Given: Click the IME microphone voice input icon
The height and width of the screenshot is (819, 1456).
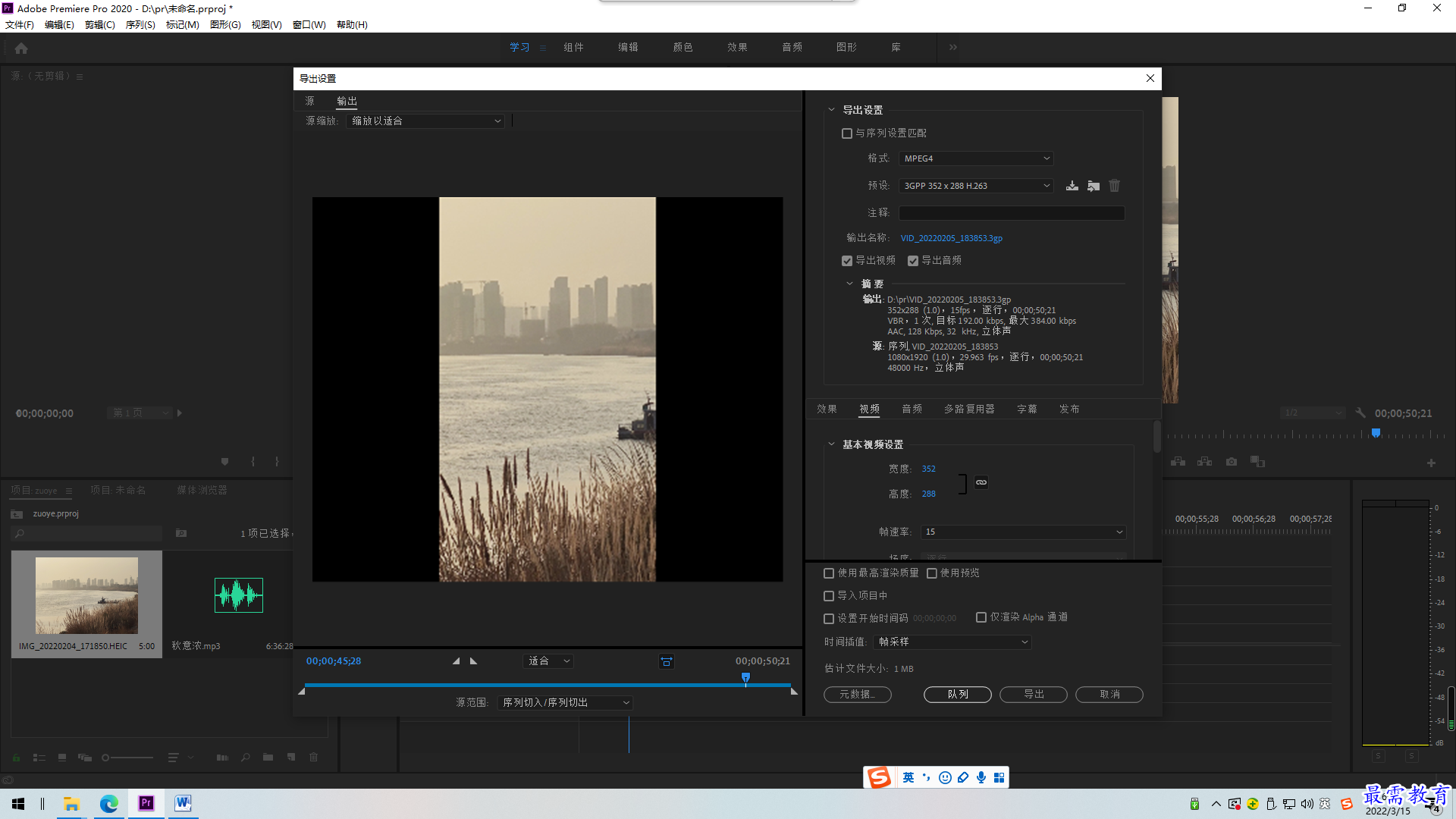Looking at the screenshot, I should [981, 777].
